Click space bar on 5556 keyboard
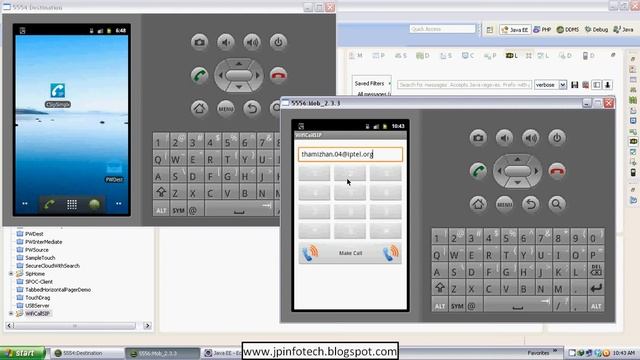This screenshot has width=640, height=360. pos(518,306)
